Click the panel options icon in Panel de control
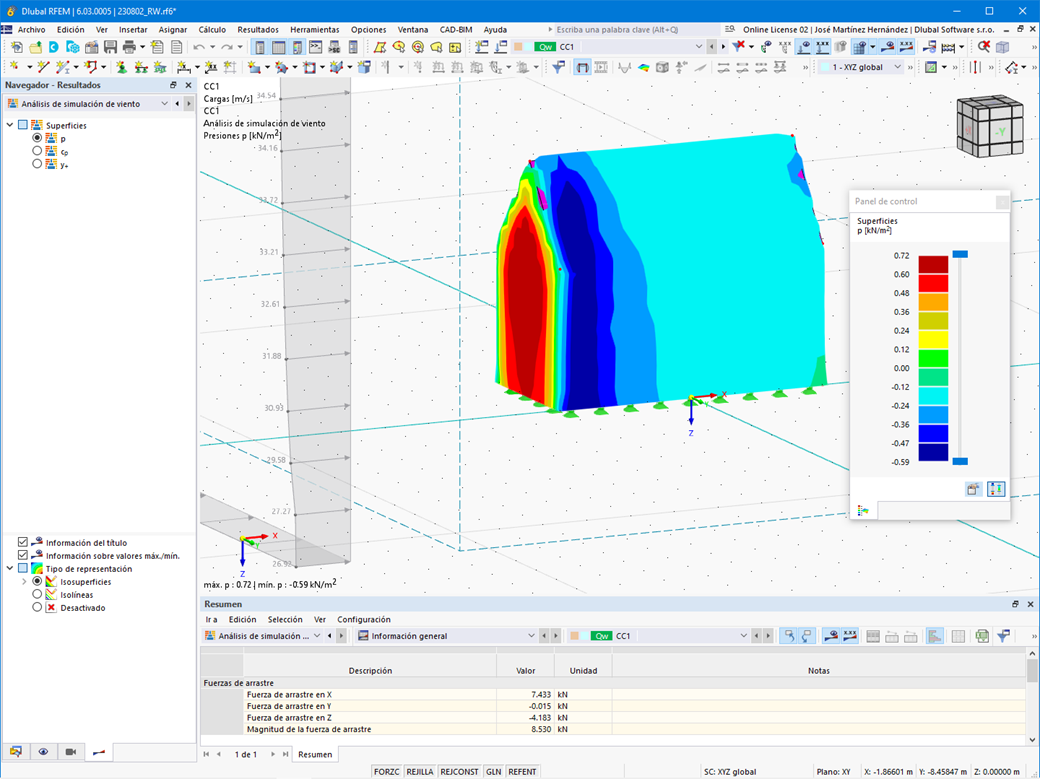Image resolution: width=1040 pixels, height=779 pixels. click(970, 489)
